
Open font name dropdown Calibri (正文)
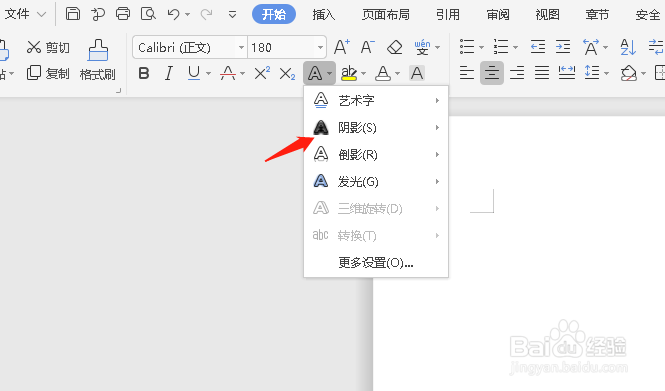[x=241, y=47]
